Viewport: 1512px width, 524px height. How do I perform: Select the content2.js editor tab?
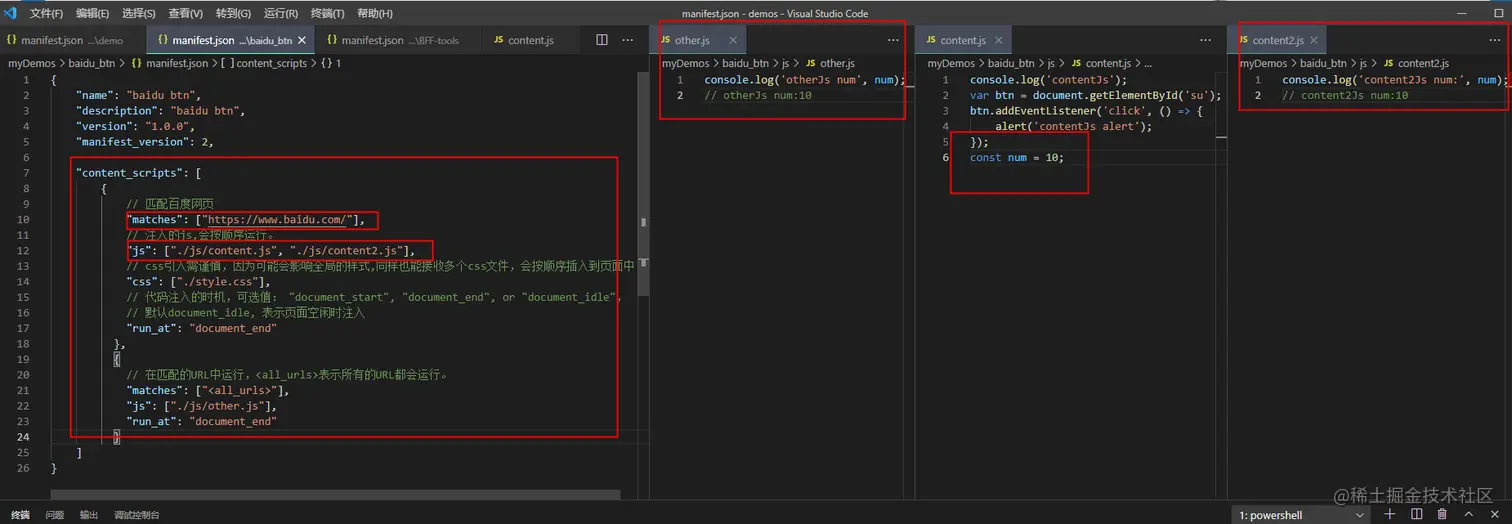click(x=1277, y=40)
